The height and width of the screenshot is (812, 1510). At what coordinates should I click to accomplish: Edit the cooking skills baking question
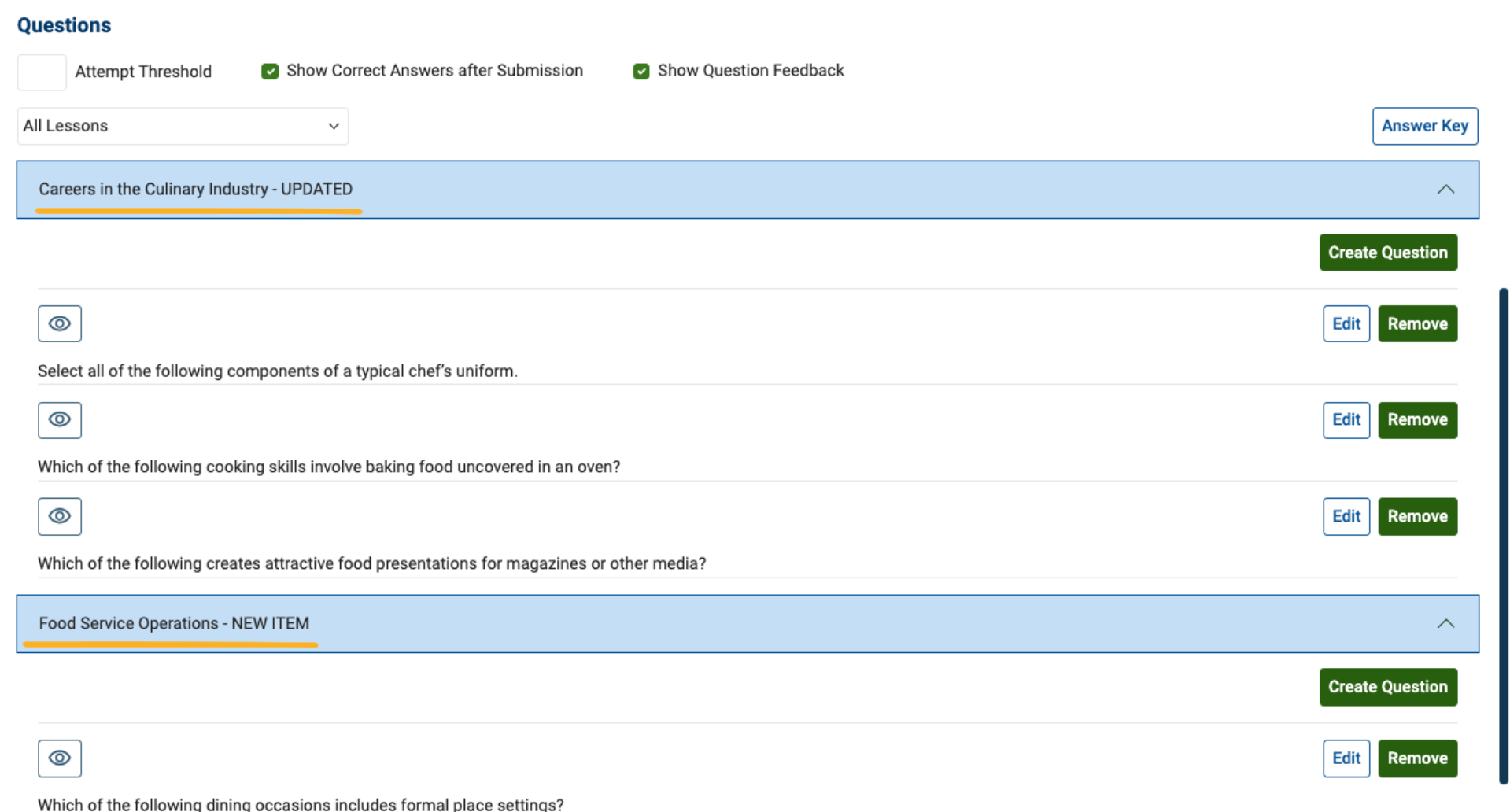pyautogui.click(x=1346, y=420)
